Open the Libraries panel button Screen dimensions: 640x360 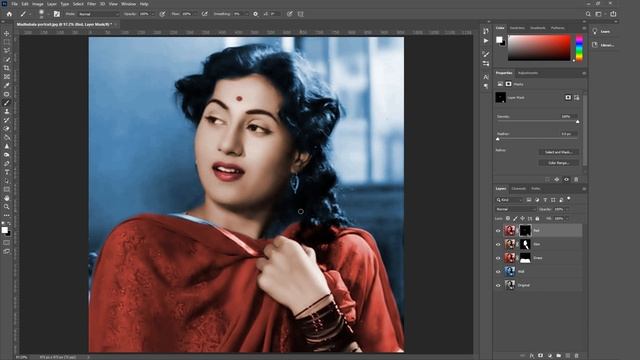[x=603, y=45]
